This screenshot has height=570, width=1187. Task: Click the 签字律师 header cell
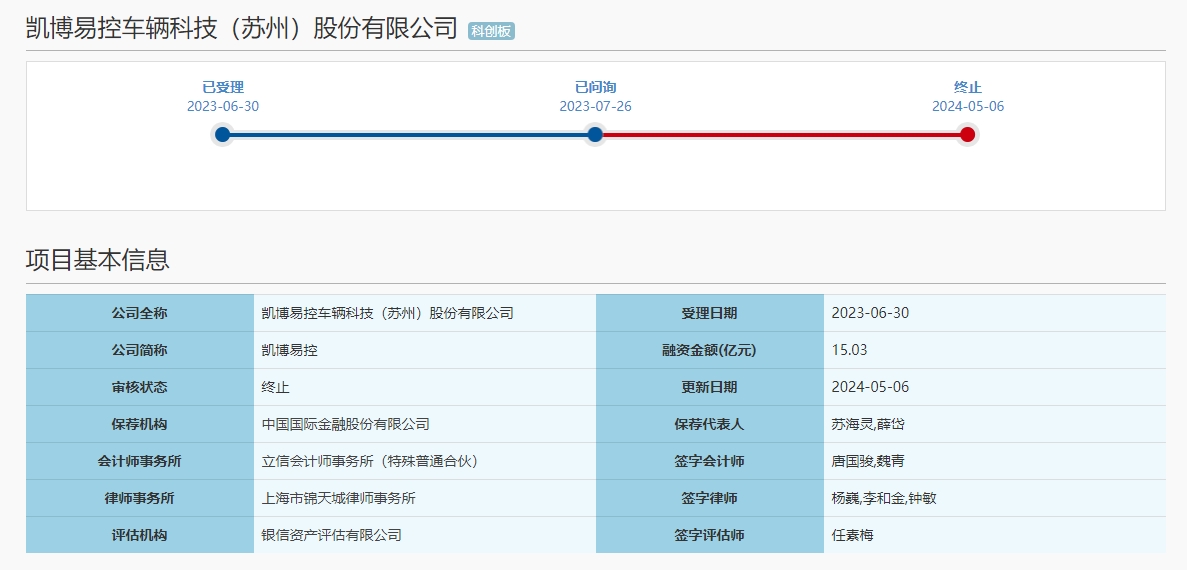pos(710,498)
